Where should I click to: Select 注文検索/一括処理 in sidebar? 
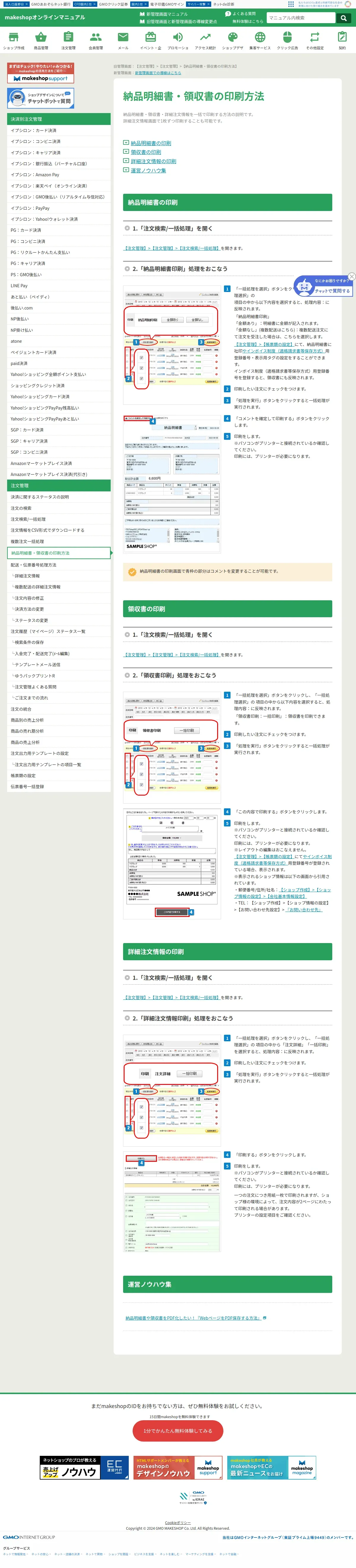[x=59, y=519]
